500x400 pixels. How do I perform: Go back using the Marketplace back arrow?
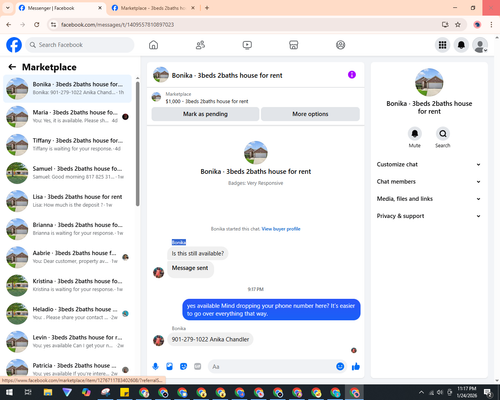(x=12, y=67)
